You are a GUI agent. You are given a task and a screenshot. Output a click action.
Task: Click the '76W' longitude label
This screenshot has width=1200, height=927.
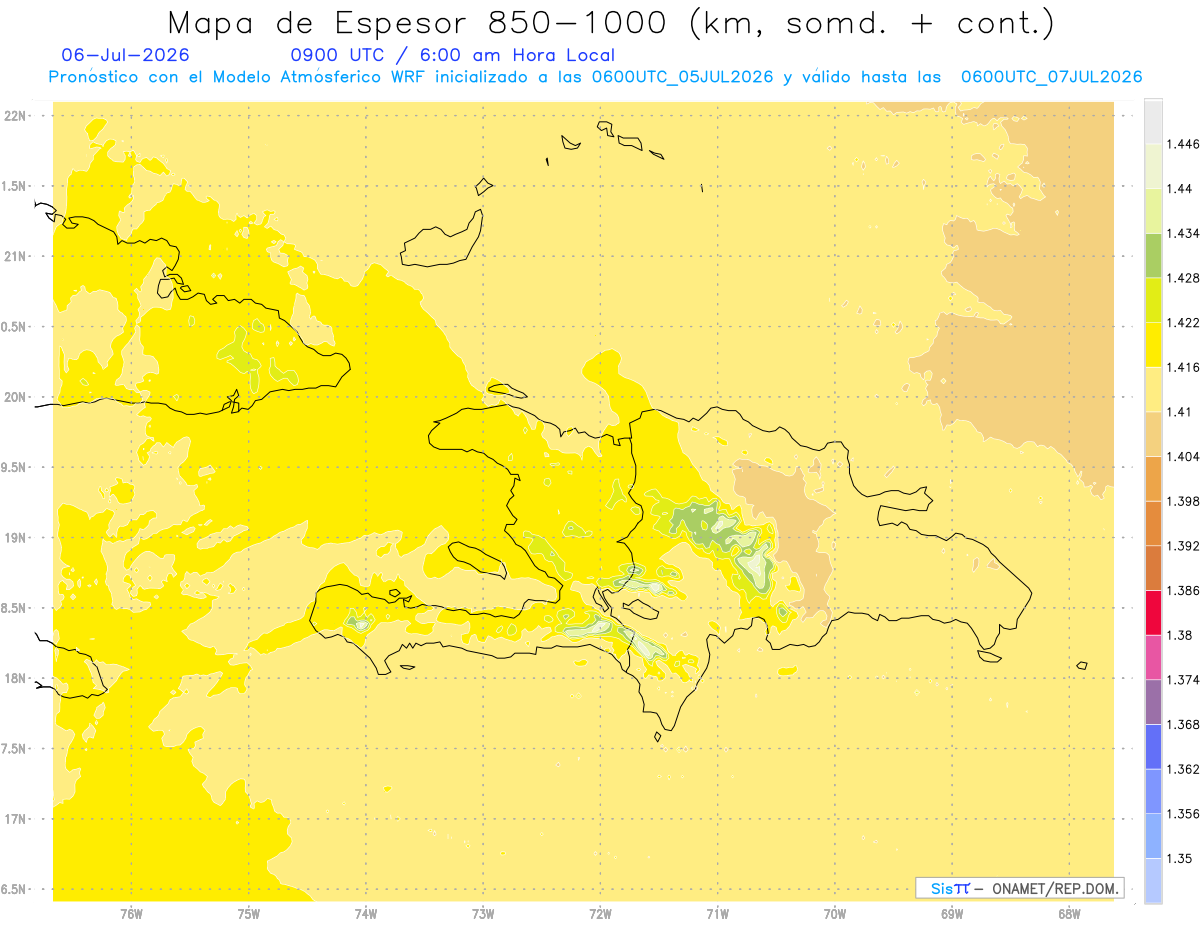coord(131,914)
